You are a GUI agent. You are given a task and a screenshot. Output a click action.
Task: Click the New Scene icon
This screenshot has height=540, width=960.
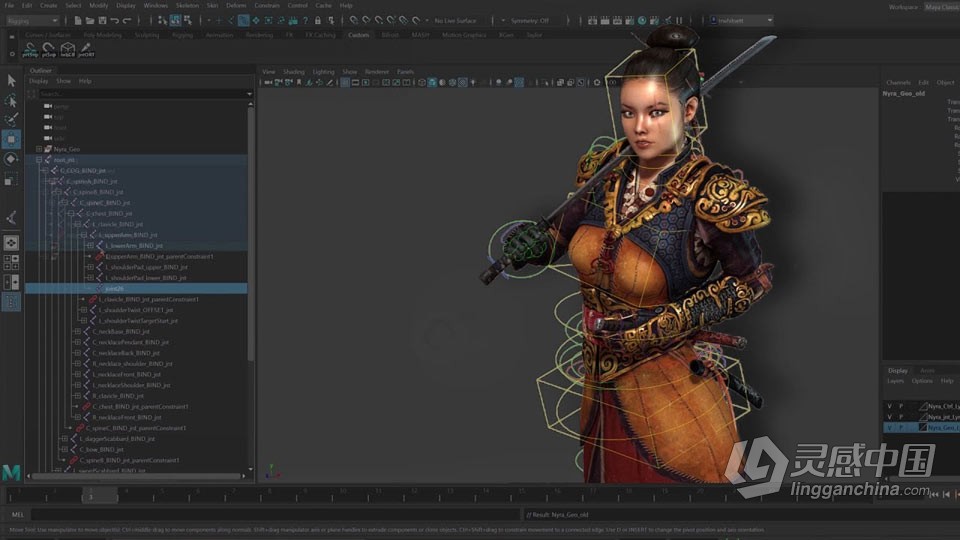(78, 21)
